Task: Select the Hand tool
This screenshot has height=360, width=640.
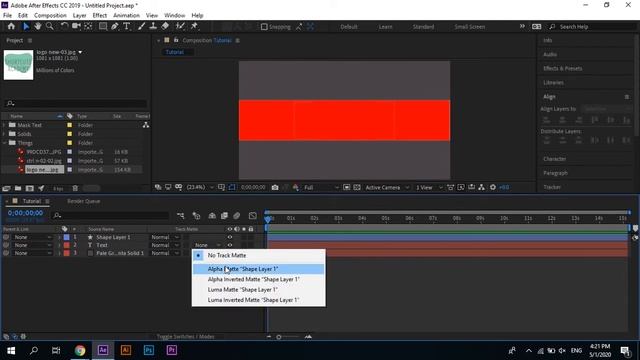Action: coord(38,27)
